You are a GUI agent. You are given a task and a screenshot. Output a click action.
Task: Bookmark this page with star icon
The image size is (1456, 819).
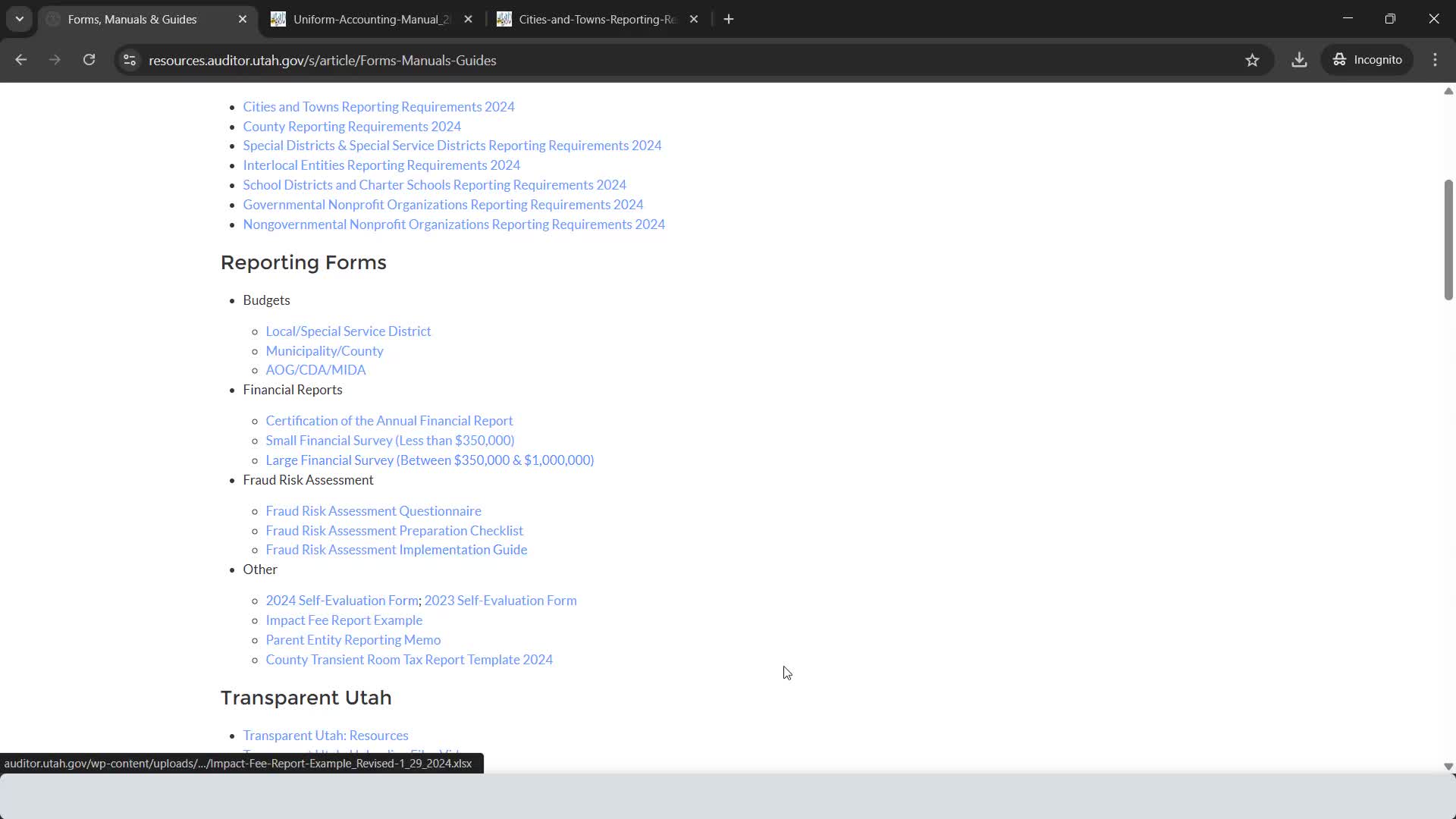[1252, 60]
